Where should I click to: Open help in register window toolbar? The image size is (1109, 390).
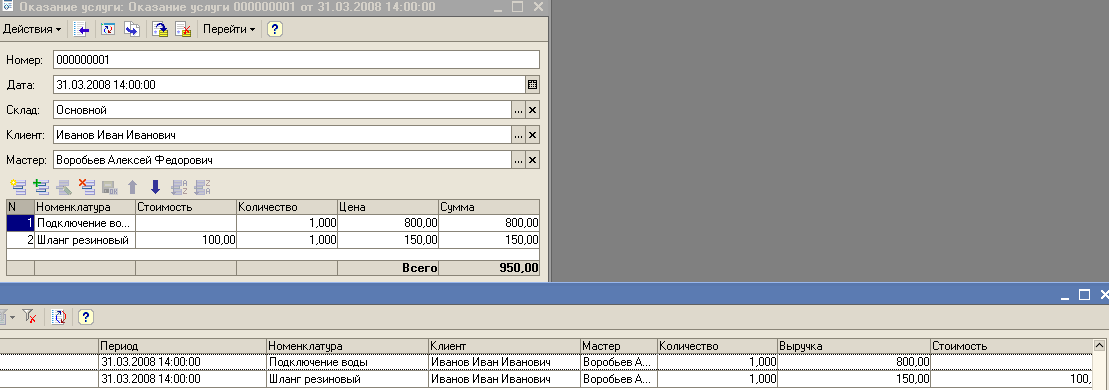[86, 316]
